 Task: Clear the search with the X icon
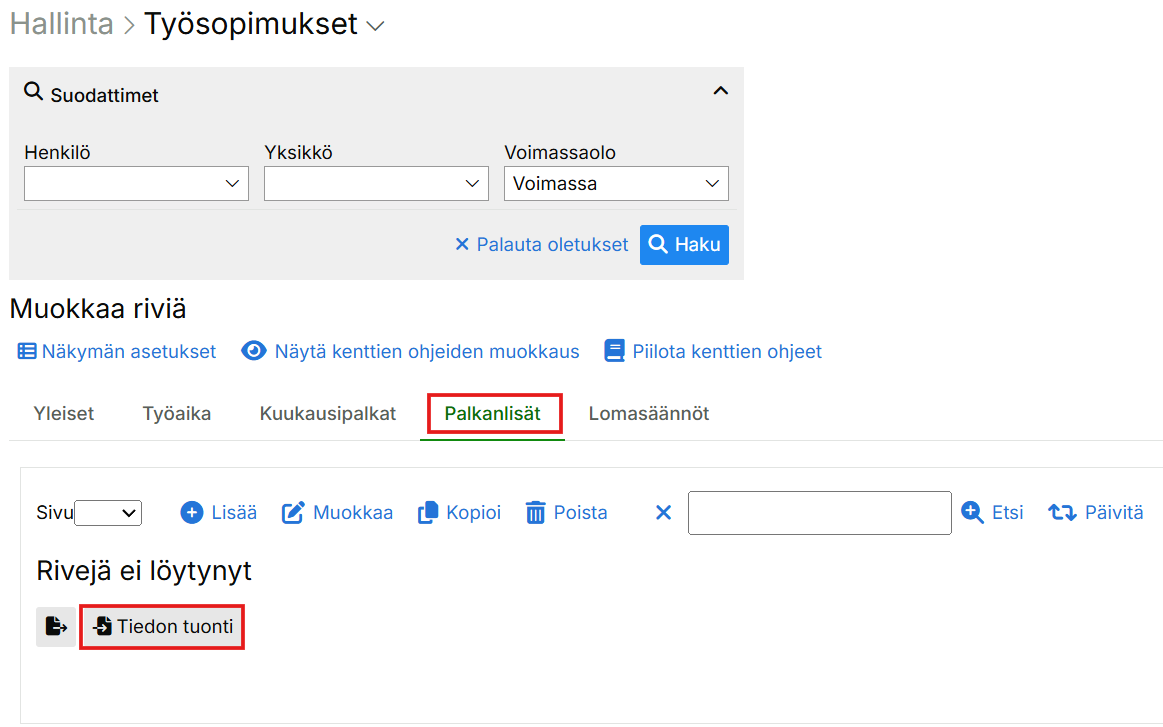[663, 513]
